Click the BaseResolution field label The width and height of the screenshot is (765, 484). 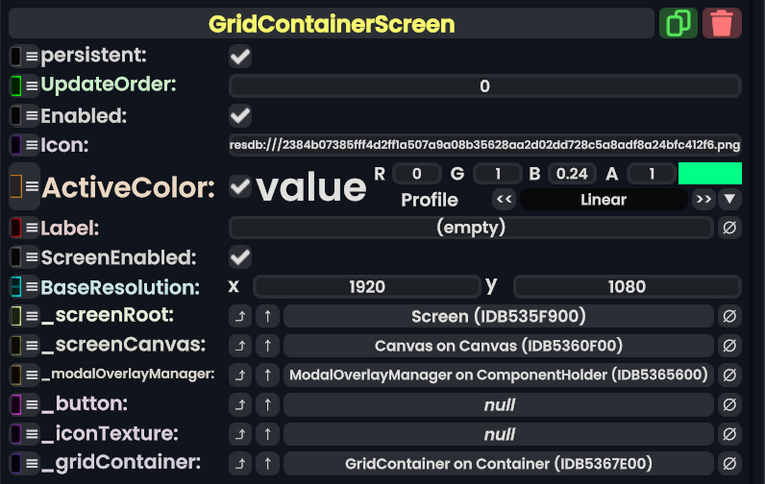[x=120, y=287]
